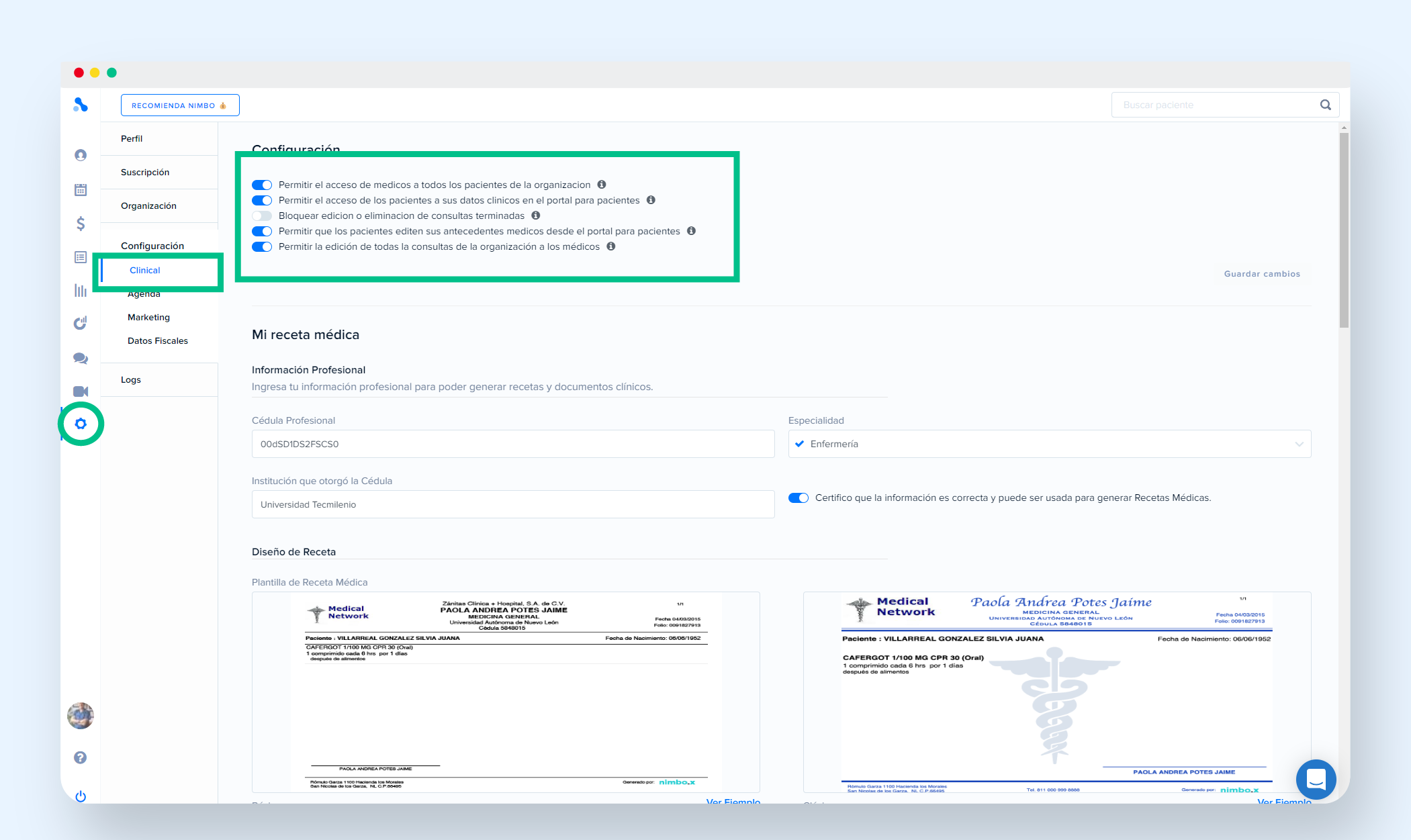Select the first prescription template thumbnail

506,692
